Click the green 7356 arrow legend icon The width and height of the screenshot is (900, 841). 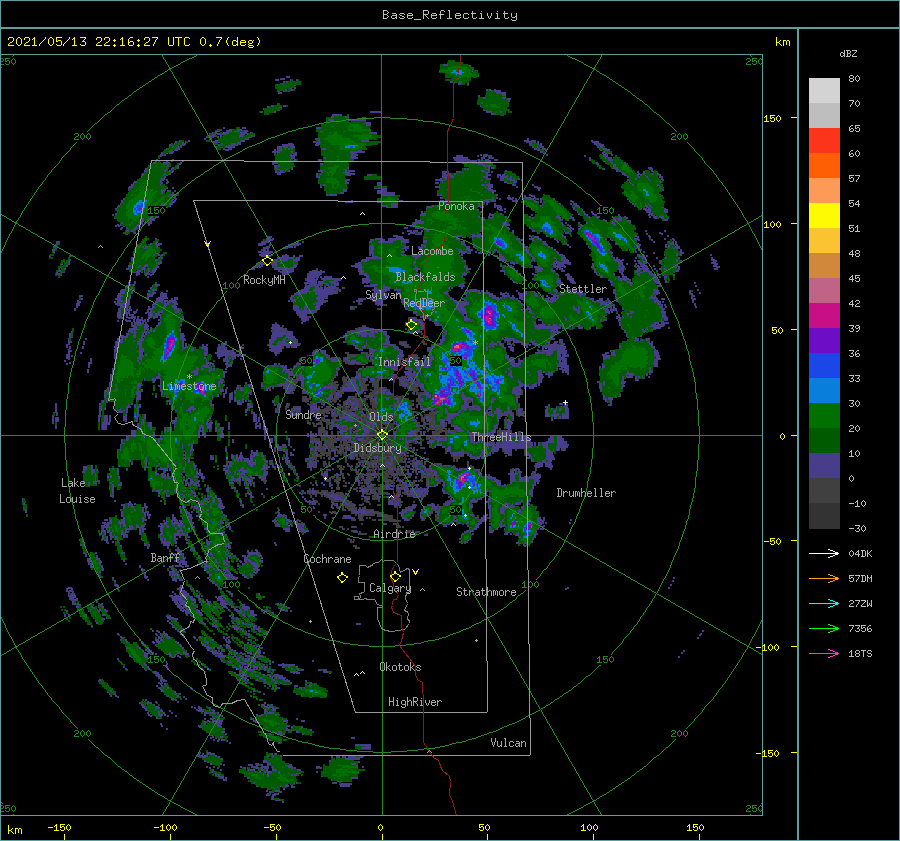824,629
